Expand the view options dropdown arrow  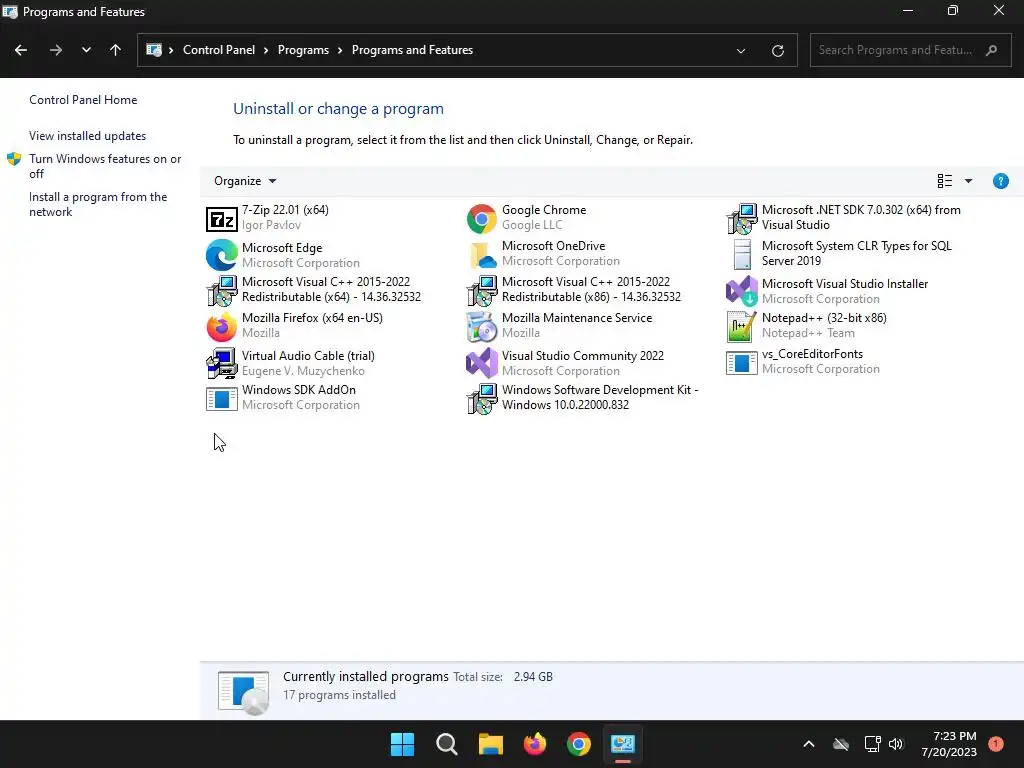tap(968, 181)
